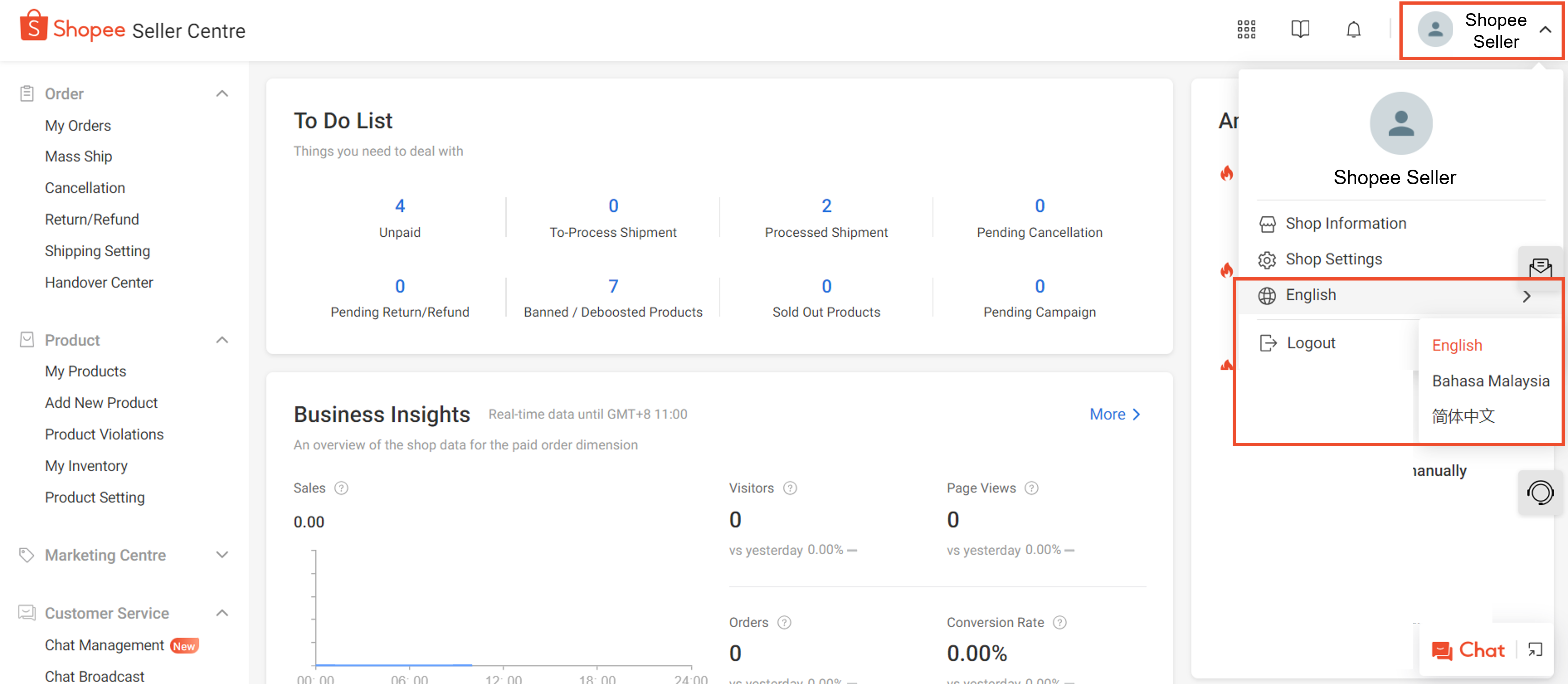Viewport: 1568px width, 684px height.
Task: Click the Sales help question mark icon
Action: coord(341,488)
